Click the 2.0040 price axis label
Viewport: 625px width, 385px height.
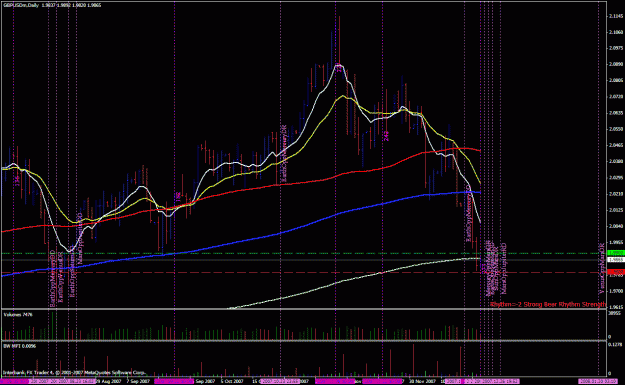[616, 226]
